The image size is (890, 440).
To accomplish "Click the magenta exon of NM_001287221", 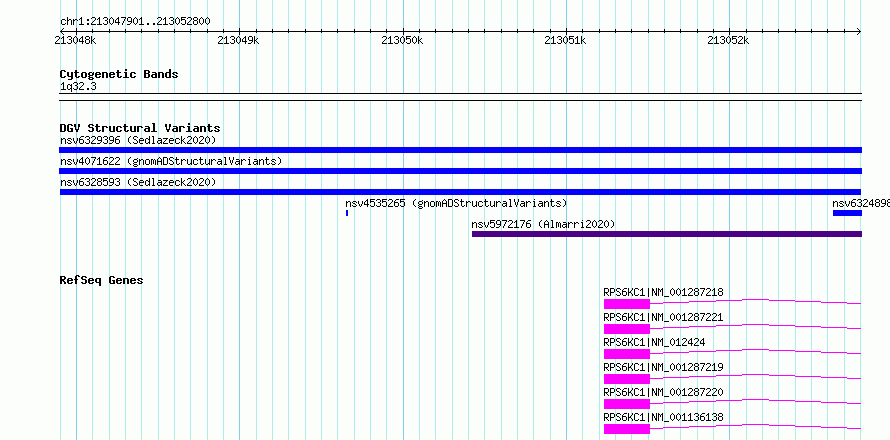I will pos(627,329).
